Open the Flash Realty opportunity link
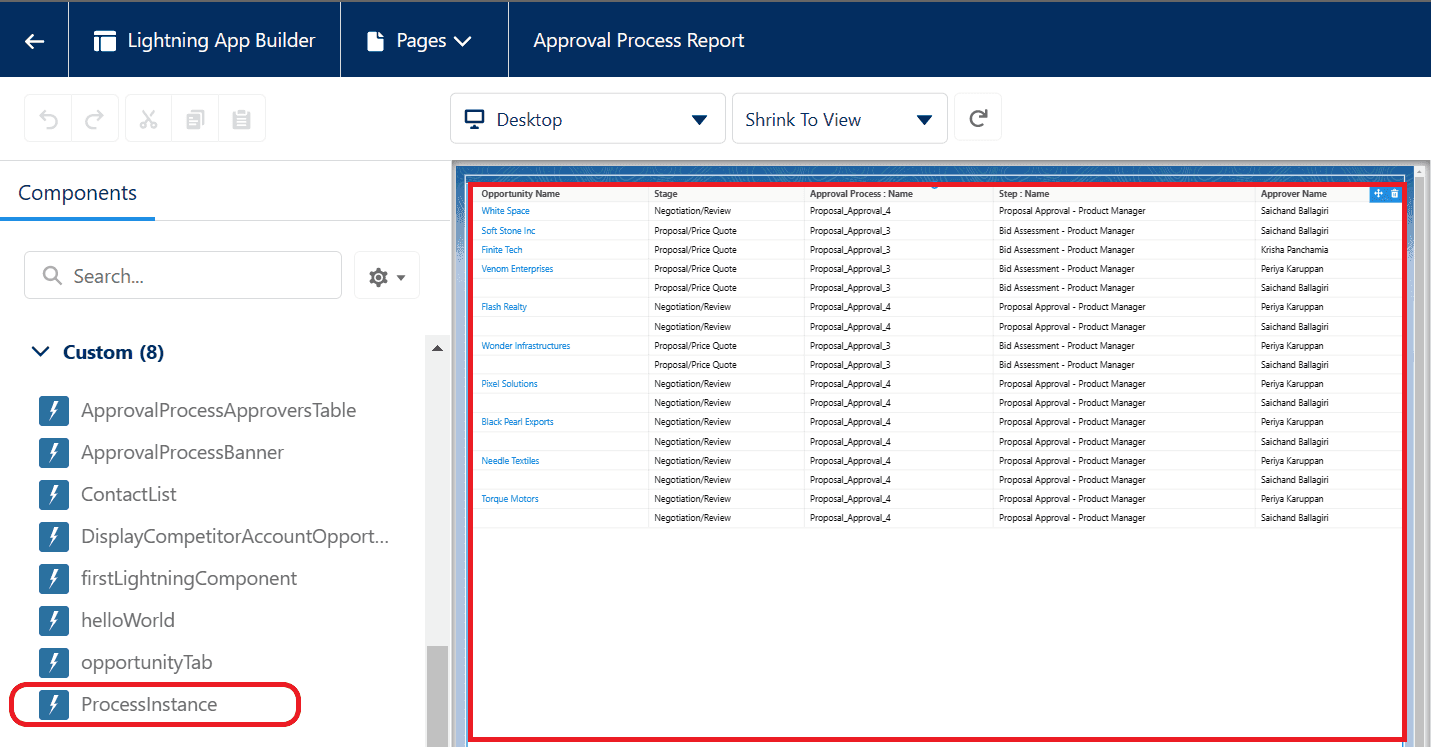1431x747 pixels. [x=504, y=307]
